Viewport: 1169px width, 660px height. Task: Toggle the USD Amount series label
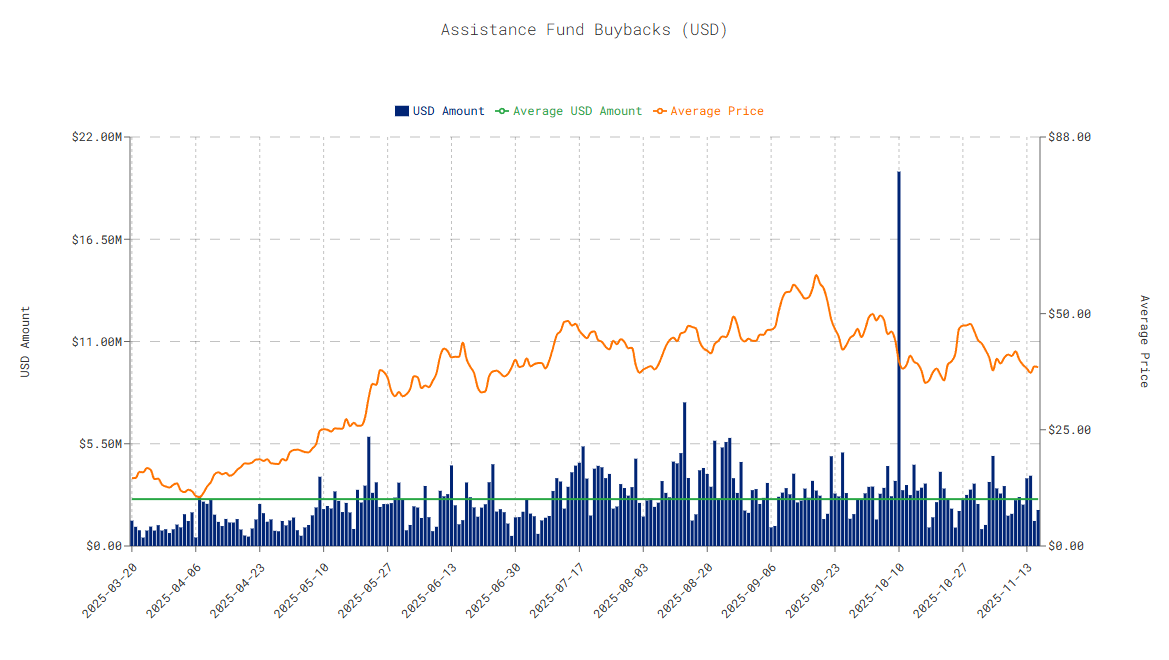click(x=449, y=111)
